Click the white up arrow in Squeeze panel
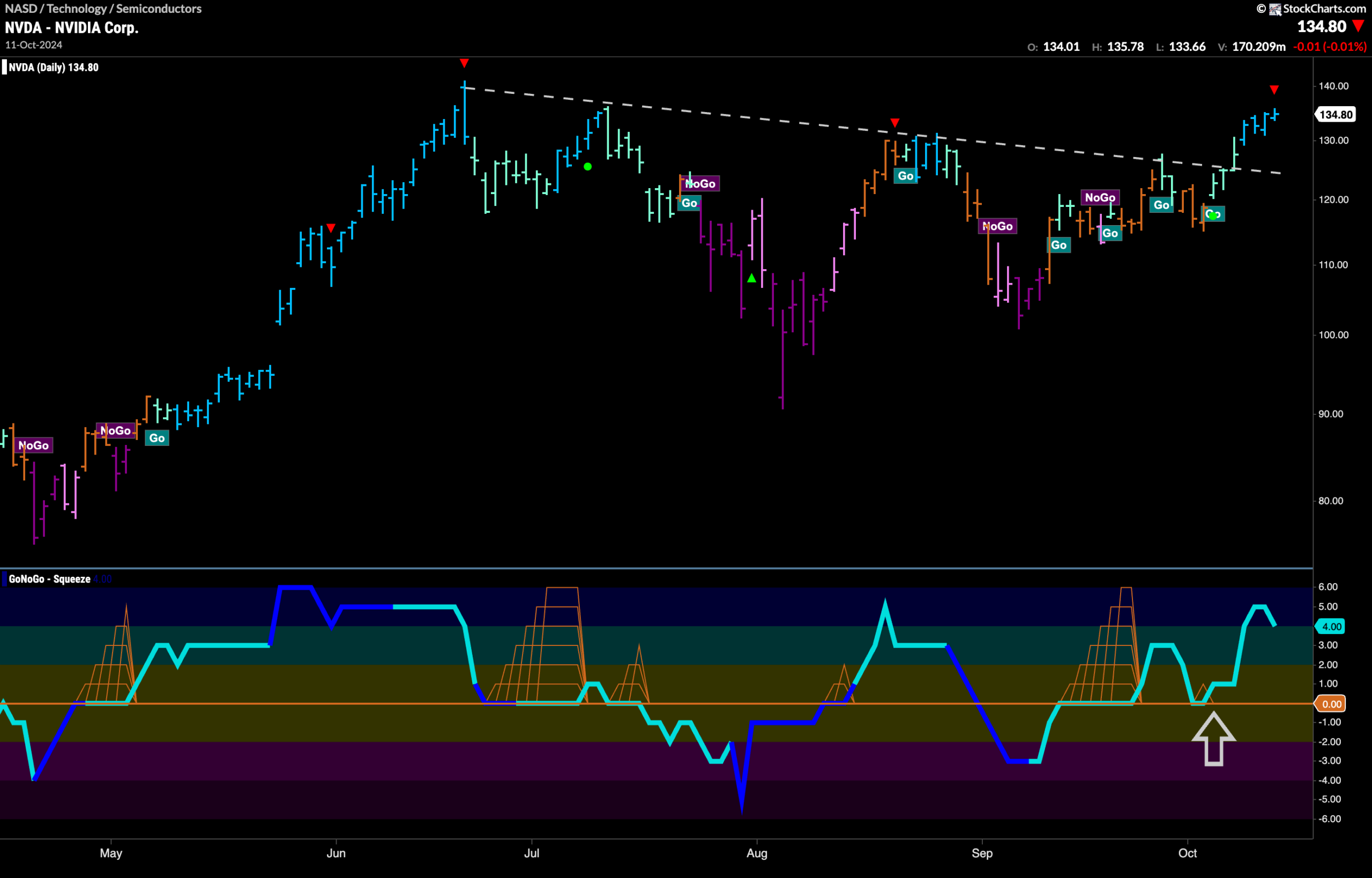This screenshot has width=1372, height=878. click(x=1213, y=738)
